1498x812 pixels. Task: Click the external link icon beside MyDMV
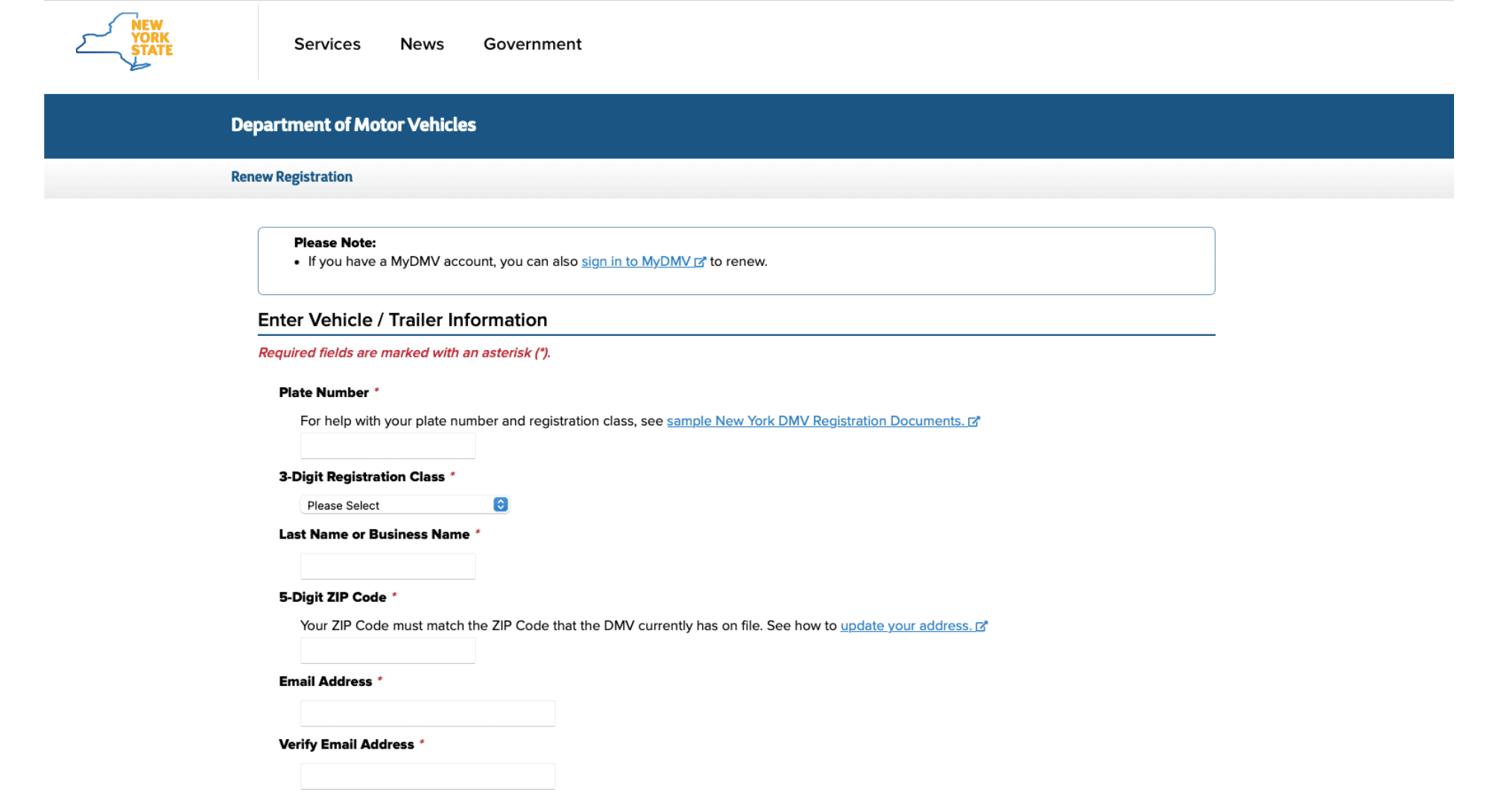click(x=700, y=262)
